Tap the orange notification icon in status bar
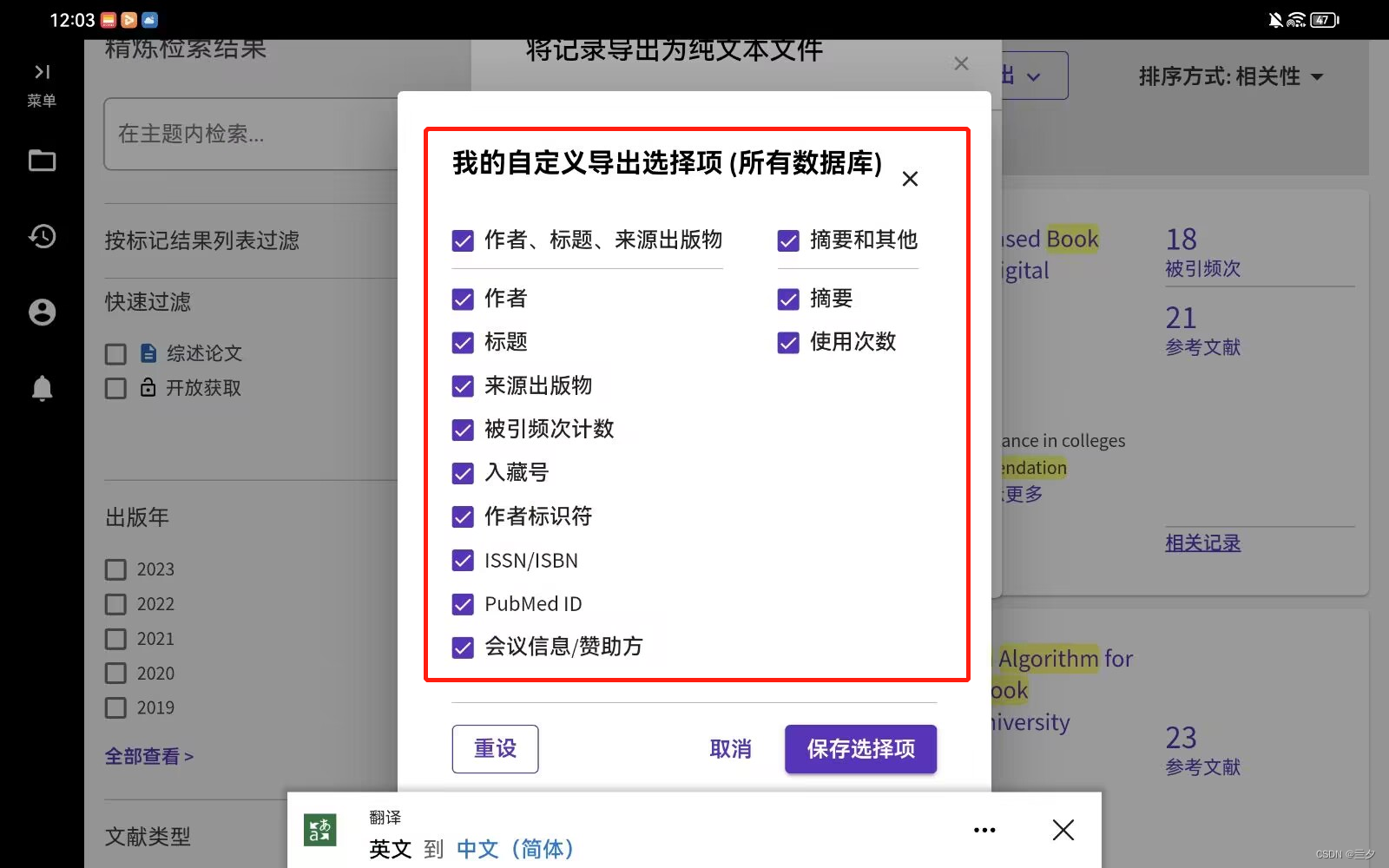1389x868 pixels. pos(128,20)
